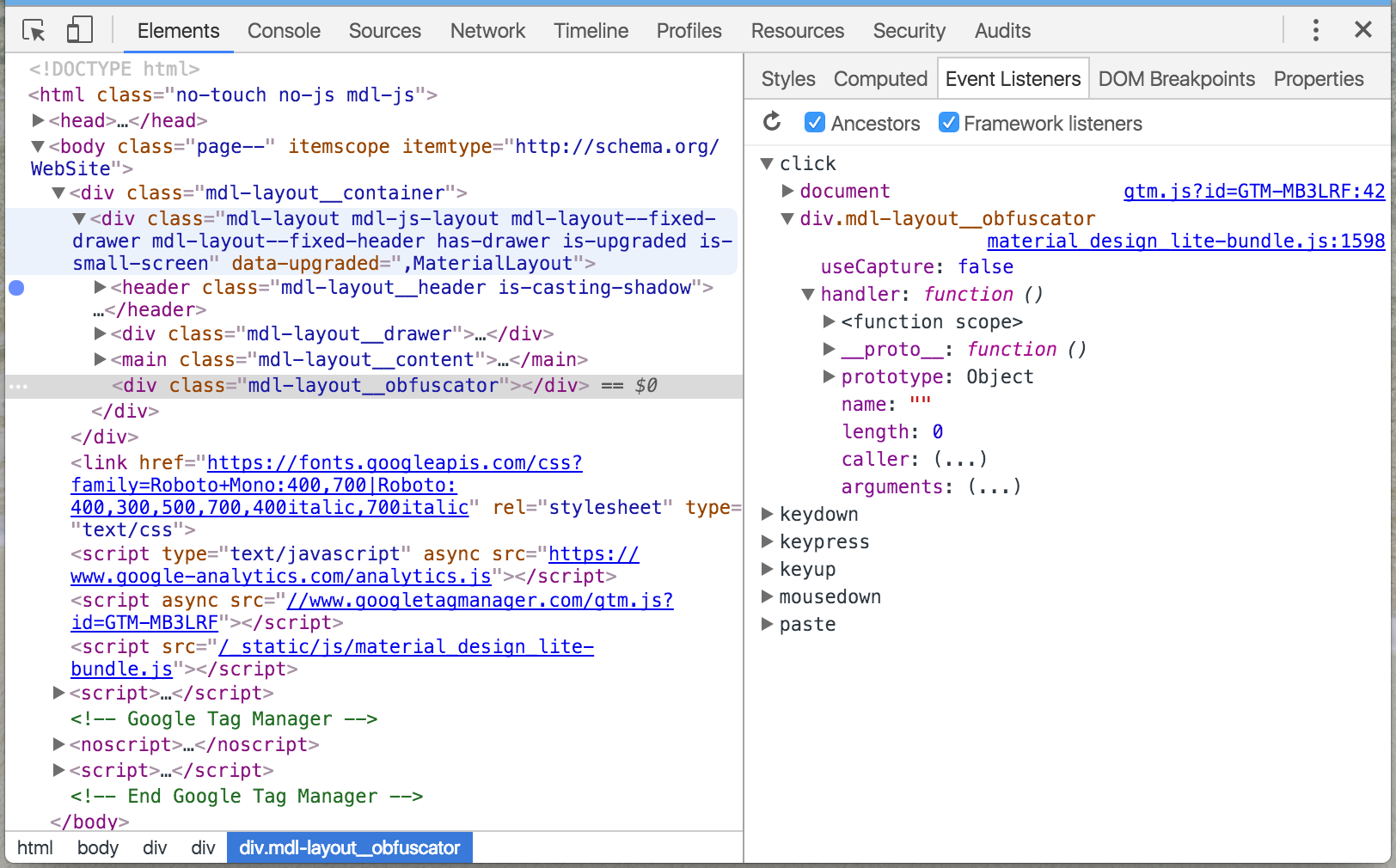
Task: Expand the noscript element node
Action: point(58,744)
